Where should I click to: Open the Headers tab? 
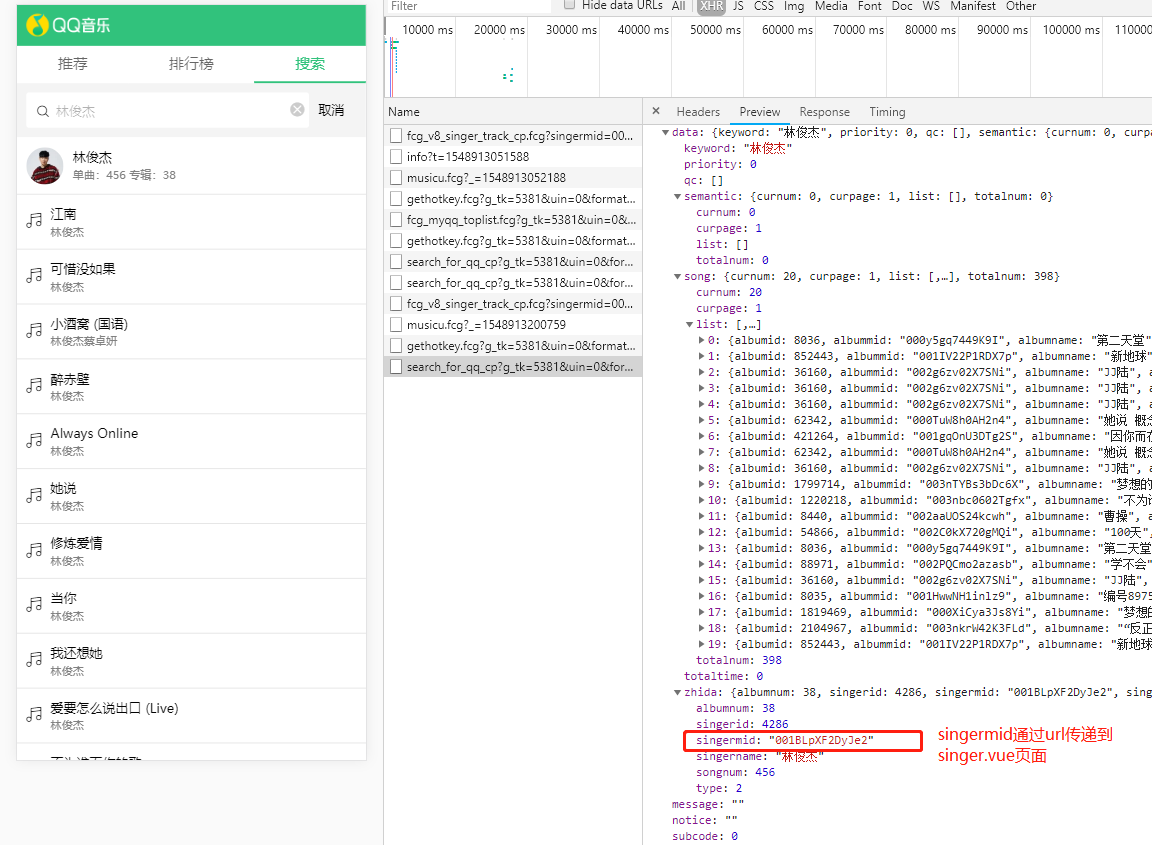coord(698,112)
